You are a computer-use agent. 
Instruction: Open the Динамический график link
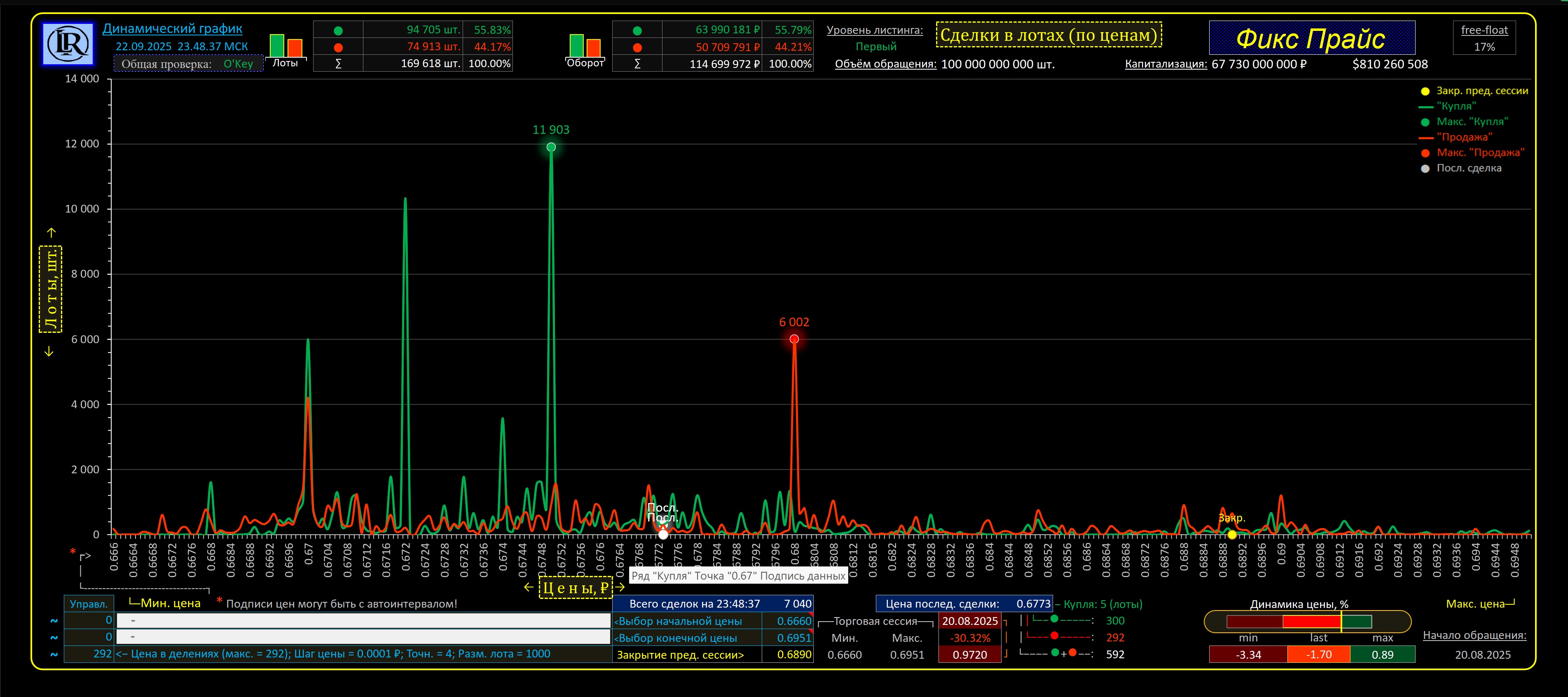172,28
